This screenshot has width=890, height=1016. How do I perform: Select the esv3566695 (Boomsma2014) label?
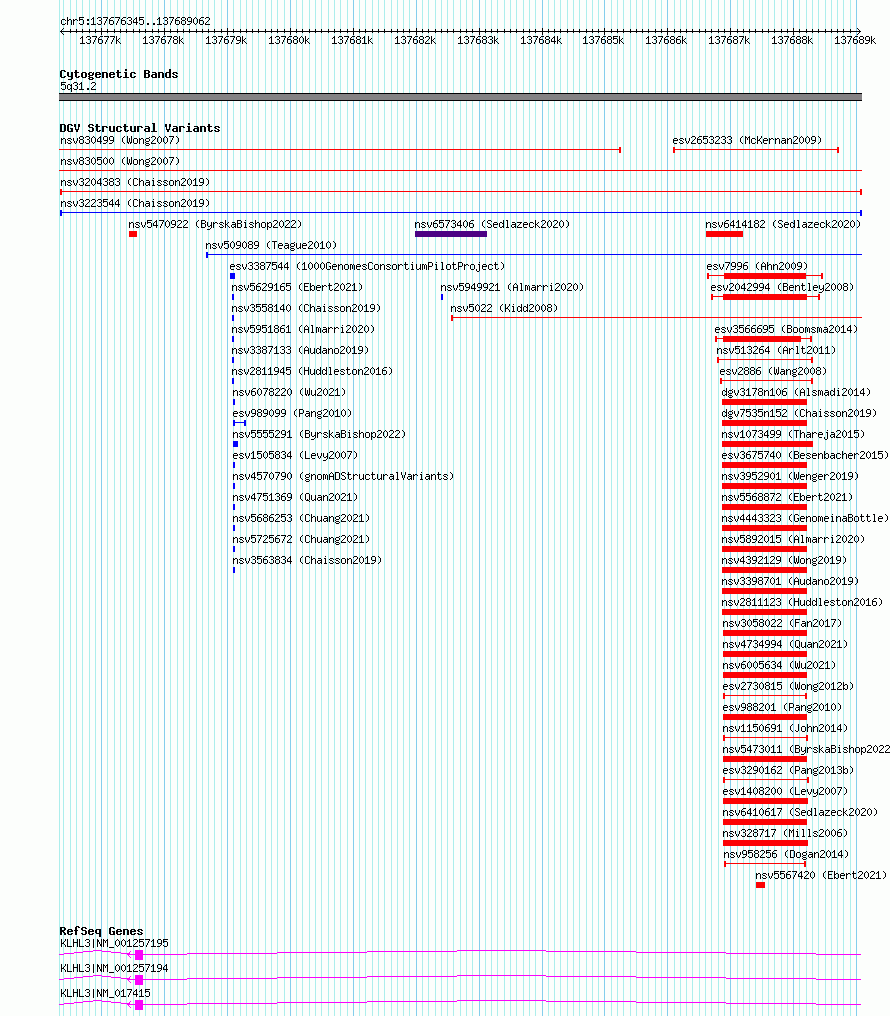pos(786,329)
